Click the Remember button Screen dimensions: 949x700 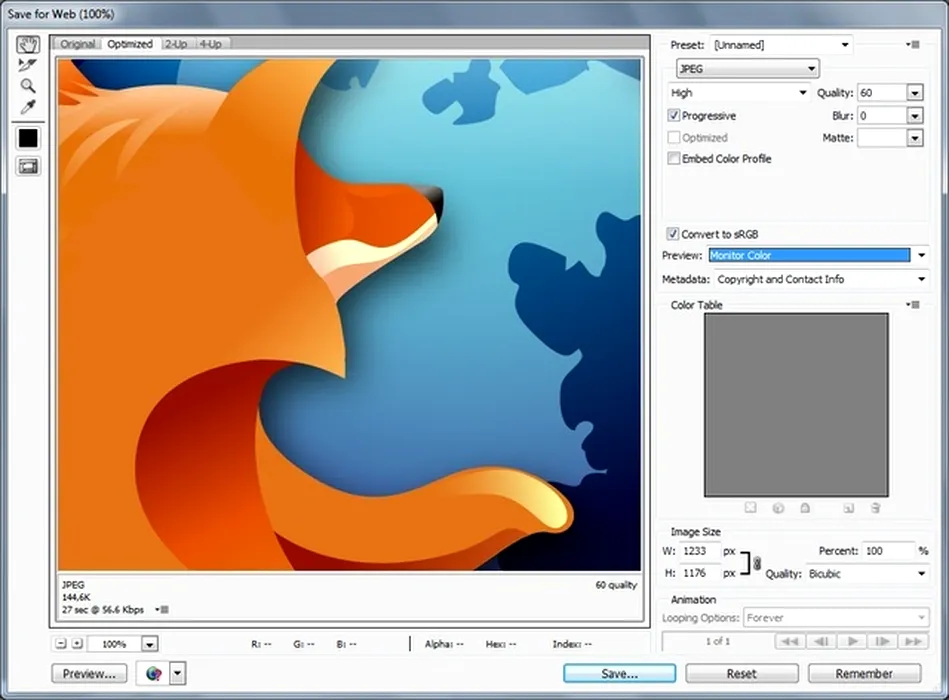tap(863, 674)
